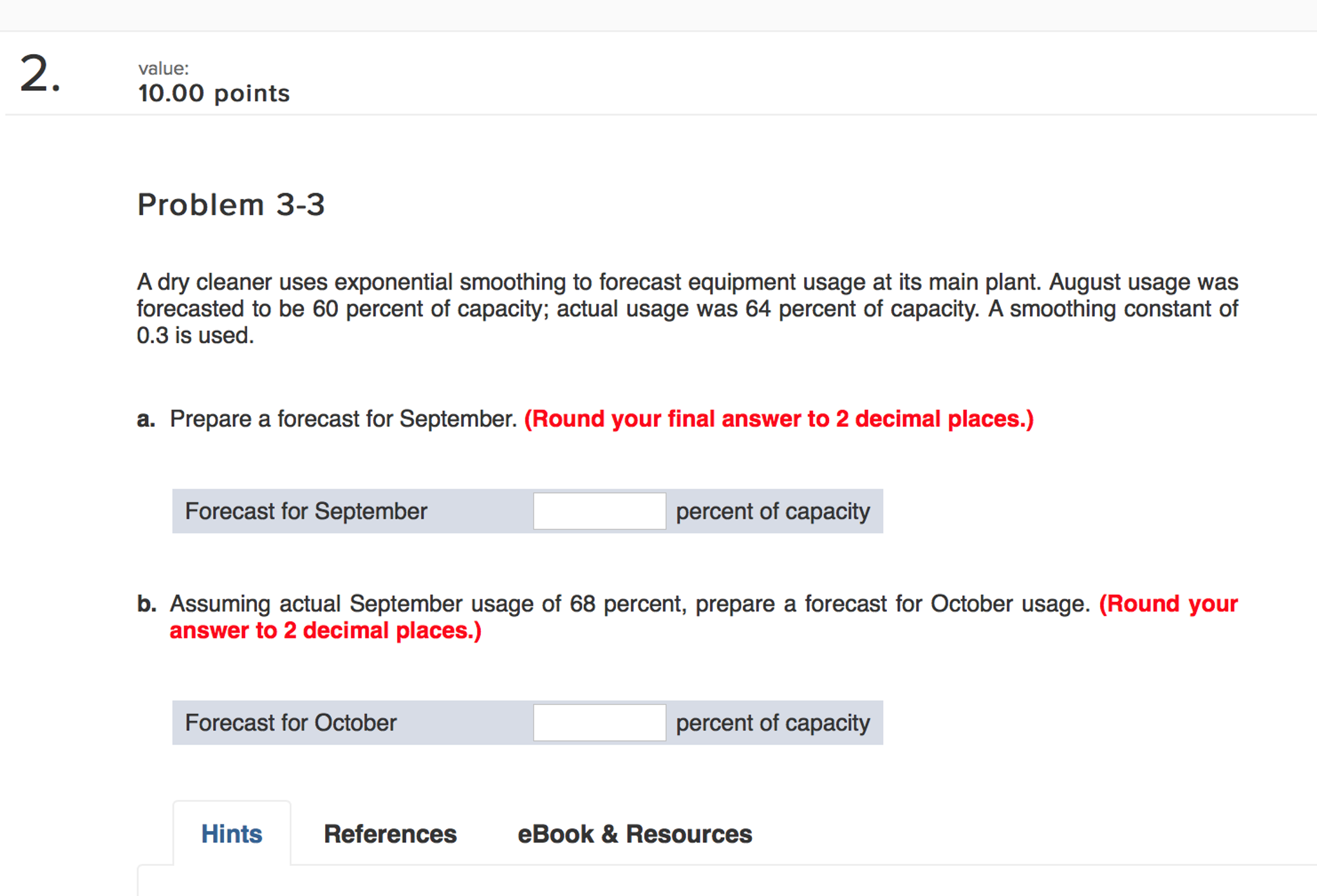Click the 10.00 points value text
This screenshot has height=896, width=1317.
pos(214,93)
